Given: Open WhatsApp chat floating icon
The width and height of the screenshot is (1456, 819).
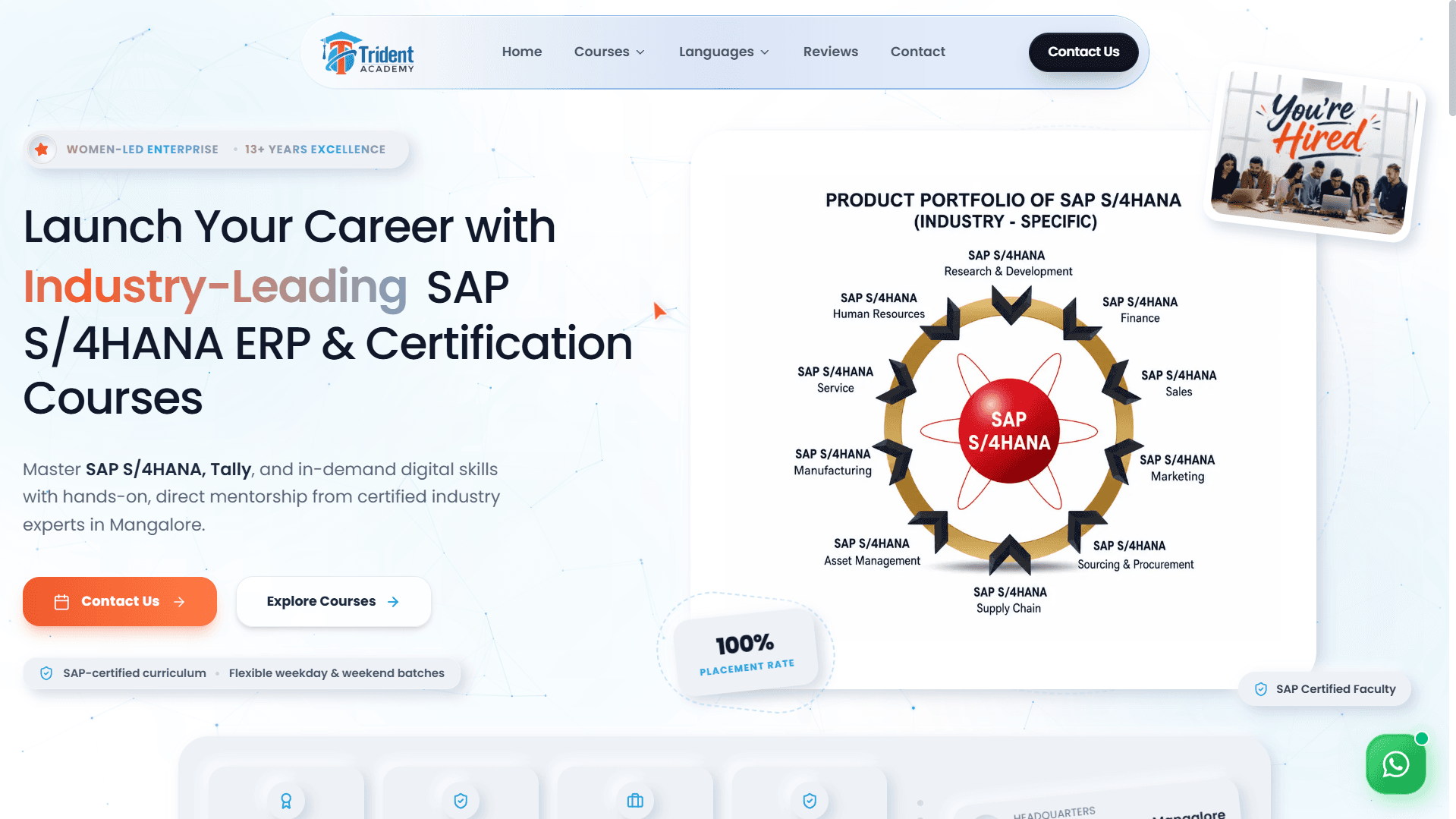Looking at the screenshot, I should [x=1396, y=764].
